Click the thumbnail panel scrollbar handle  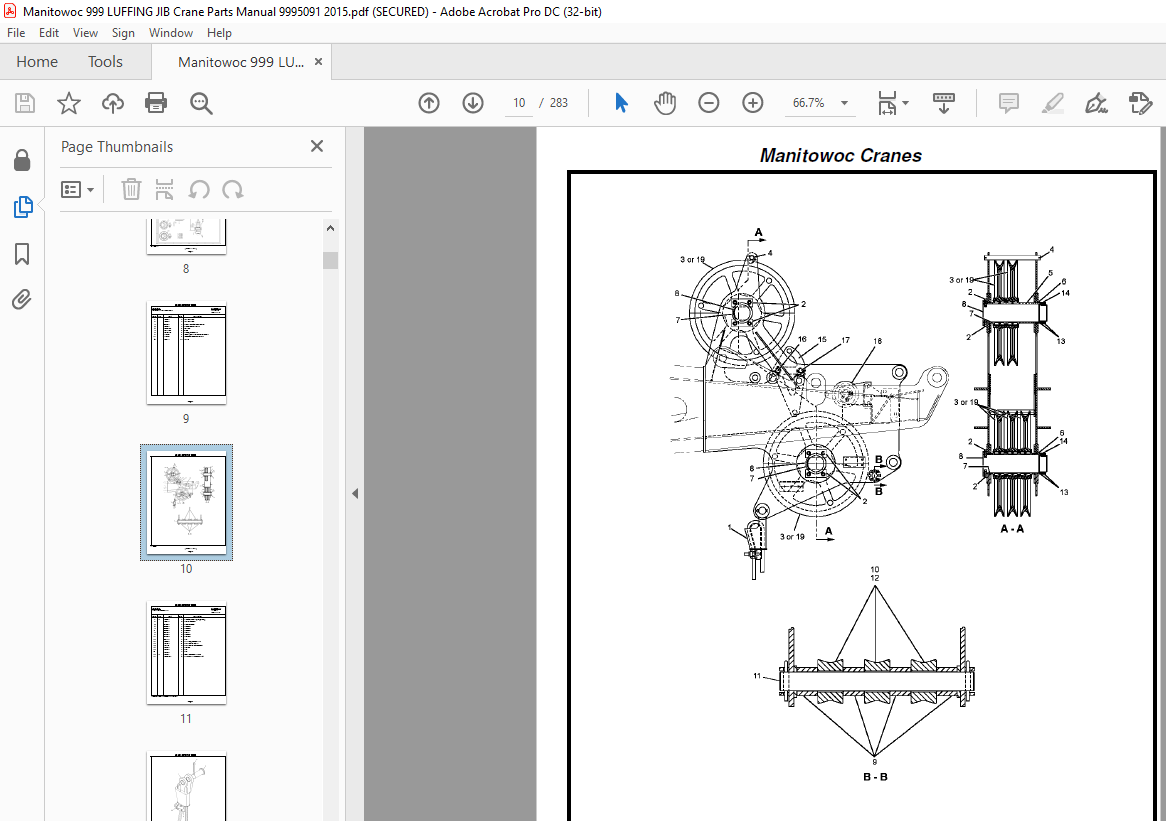(330, 260)
